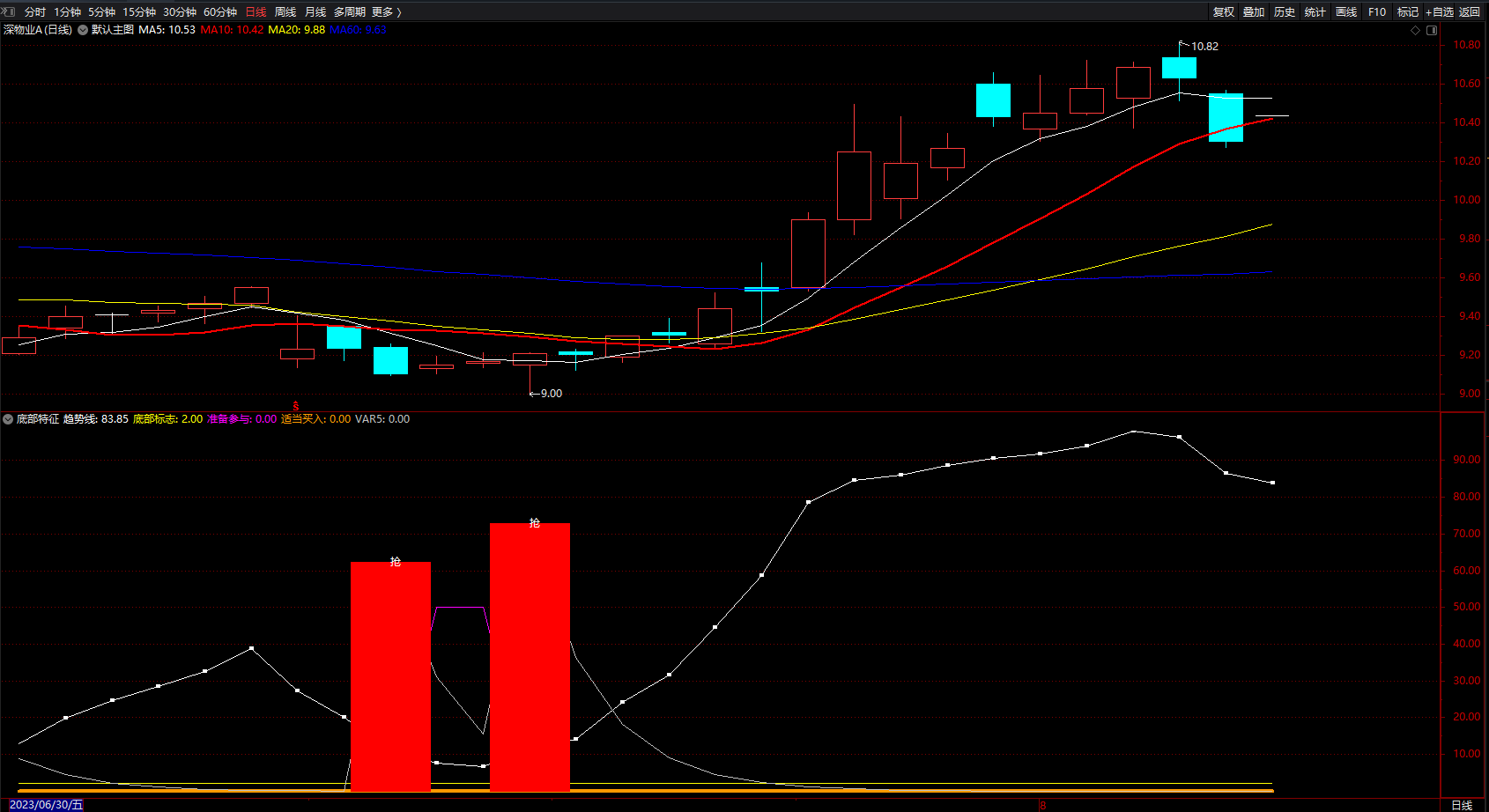This screenshot has height=812, width=1489.
Task: Click the MA60: 9.63 value
Action: point(359,30)
